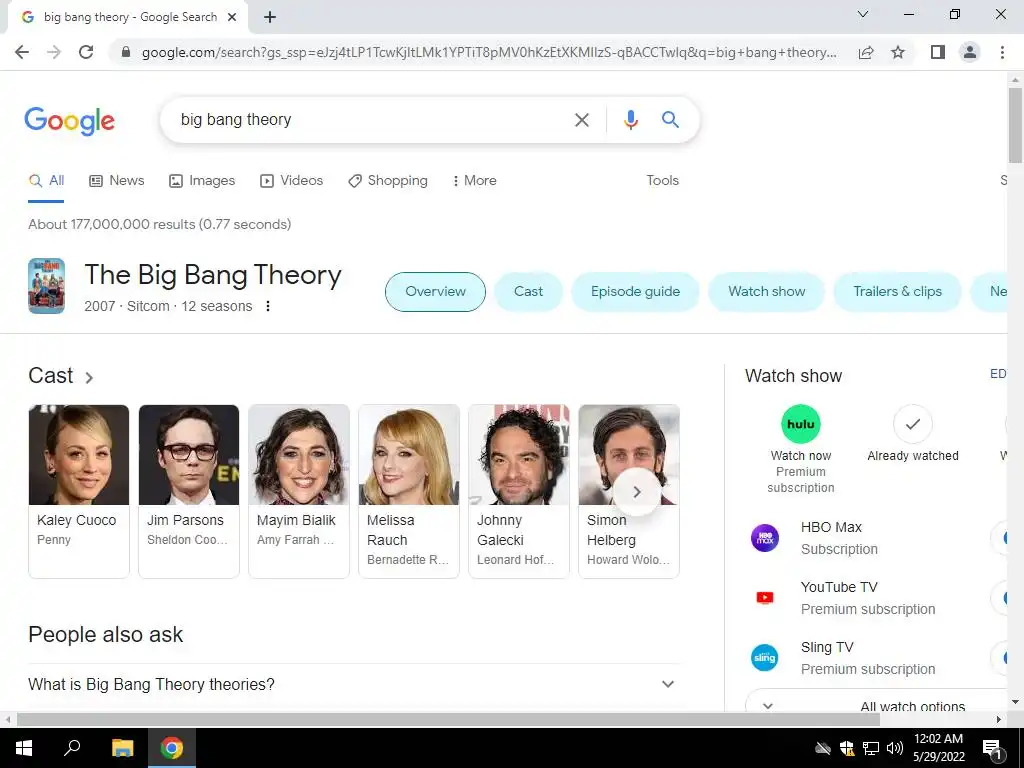Viewport: 1024px width, 768px height.
Task: Switch to News results tab
Action: (117, 181)
